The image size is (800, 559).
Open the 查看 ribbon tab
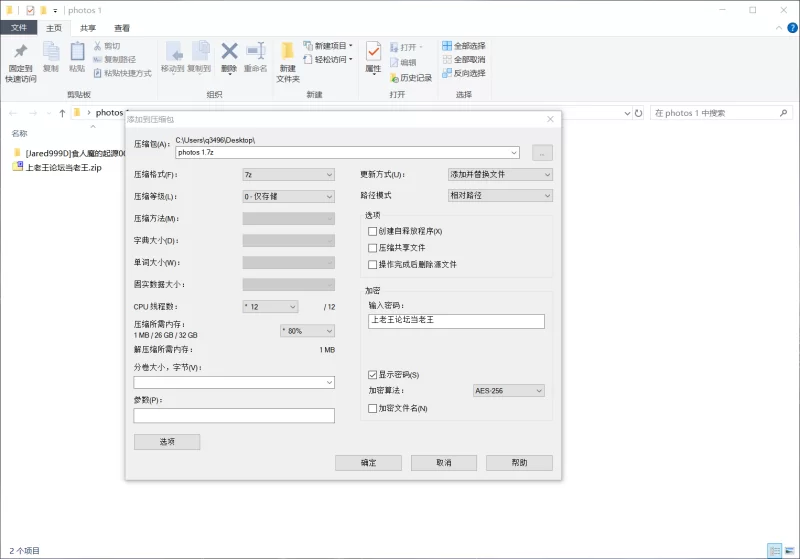(x=121, y=28)
